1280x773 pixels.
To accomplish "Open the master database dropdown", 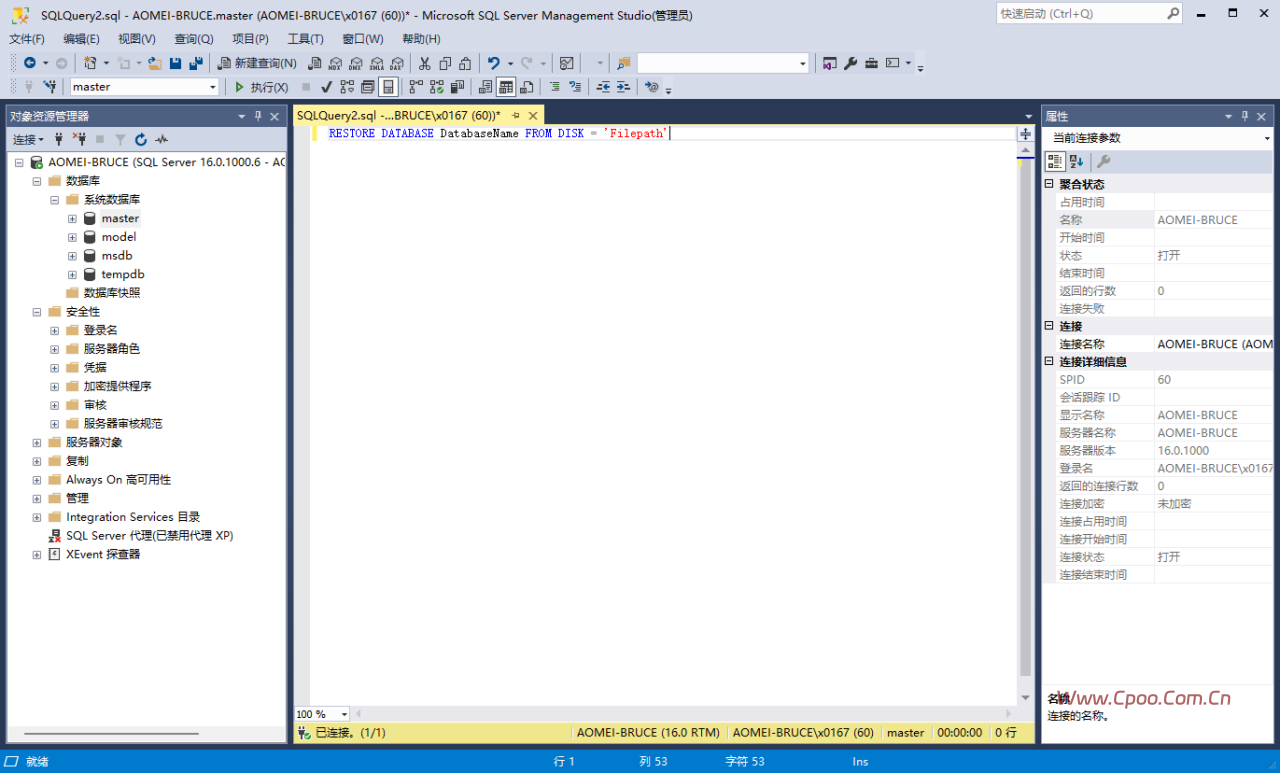I will pyautogui.click(x=144, y=87).
